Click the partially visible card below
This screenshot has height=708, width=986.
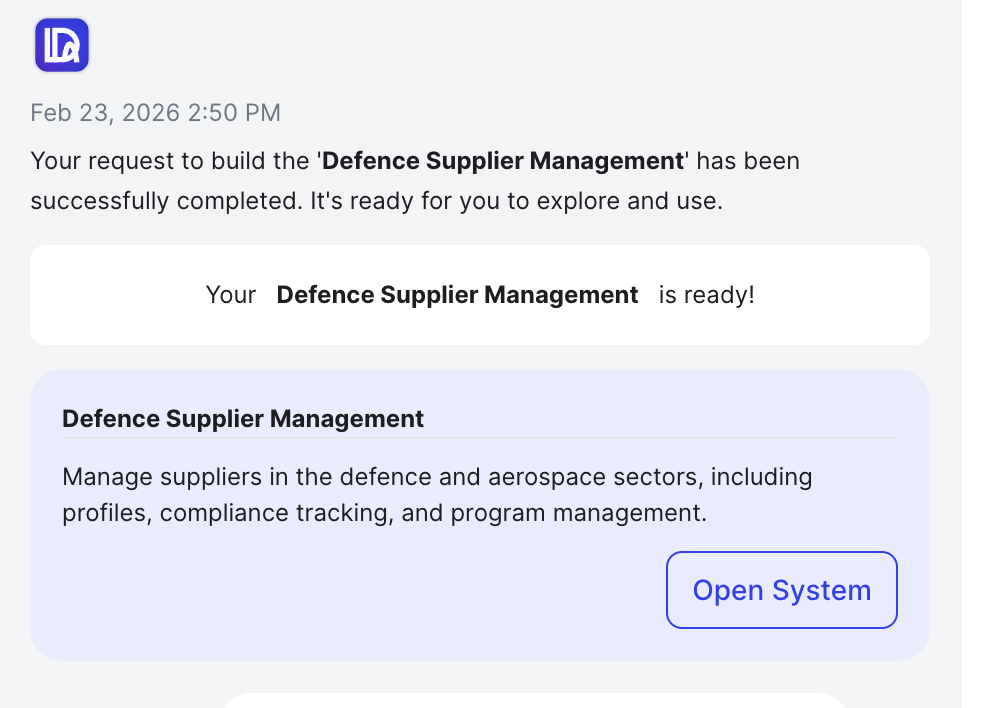[x=537, y=702]
